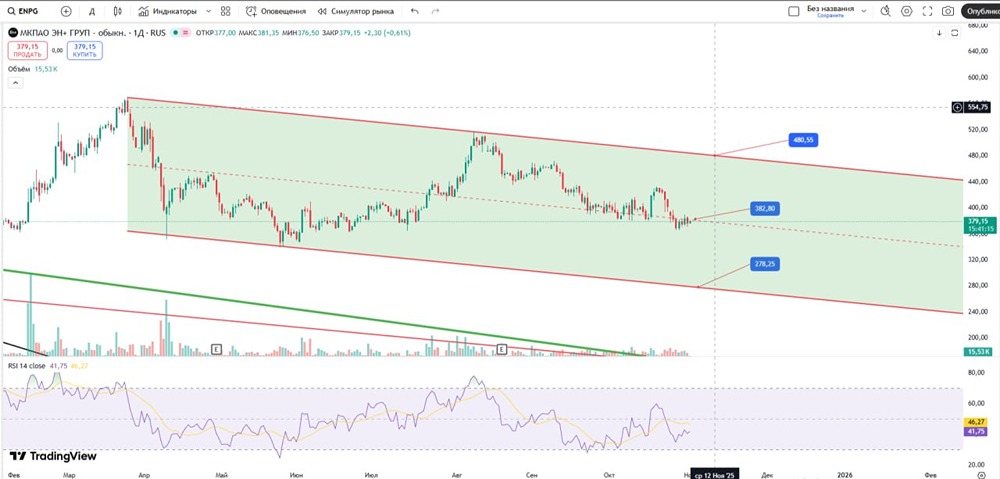Publish the idea with Опубликовать button
This screenshot has width=1000, height=479.
tap(982, 11)
